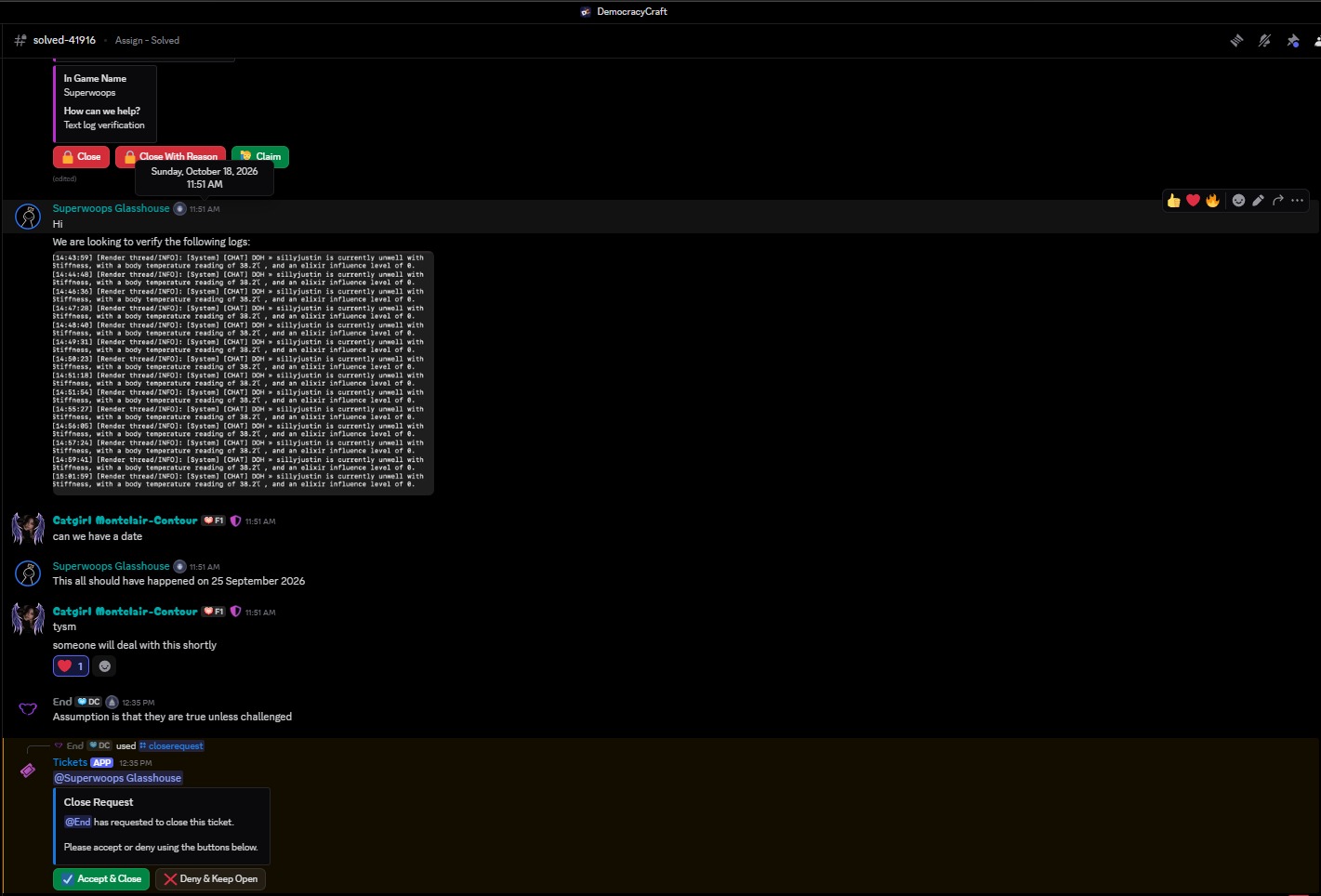Click the Close With Reason button
The height and width of the screenshot is (896, 1321).
171,157
